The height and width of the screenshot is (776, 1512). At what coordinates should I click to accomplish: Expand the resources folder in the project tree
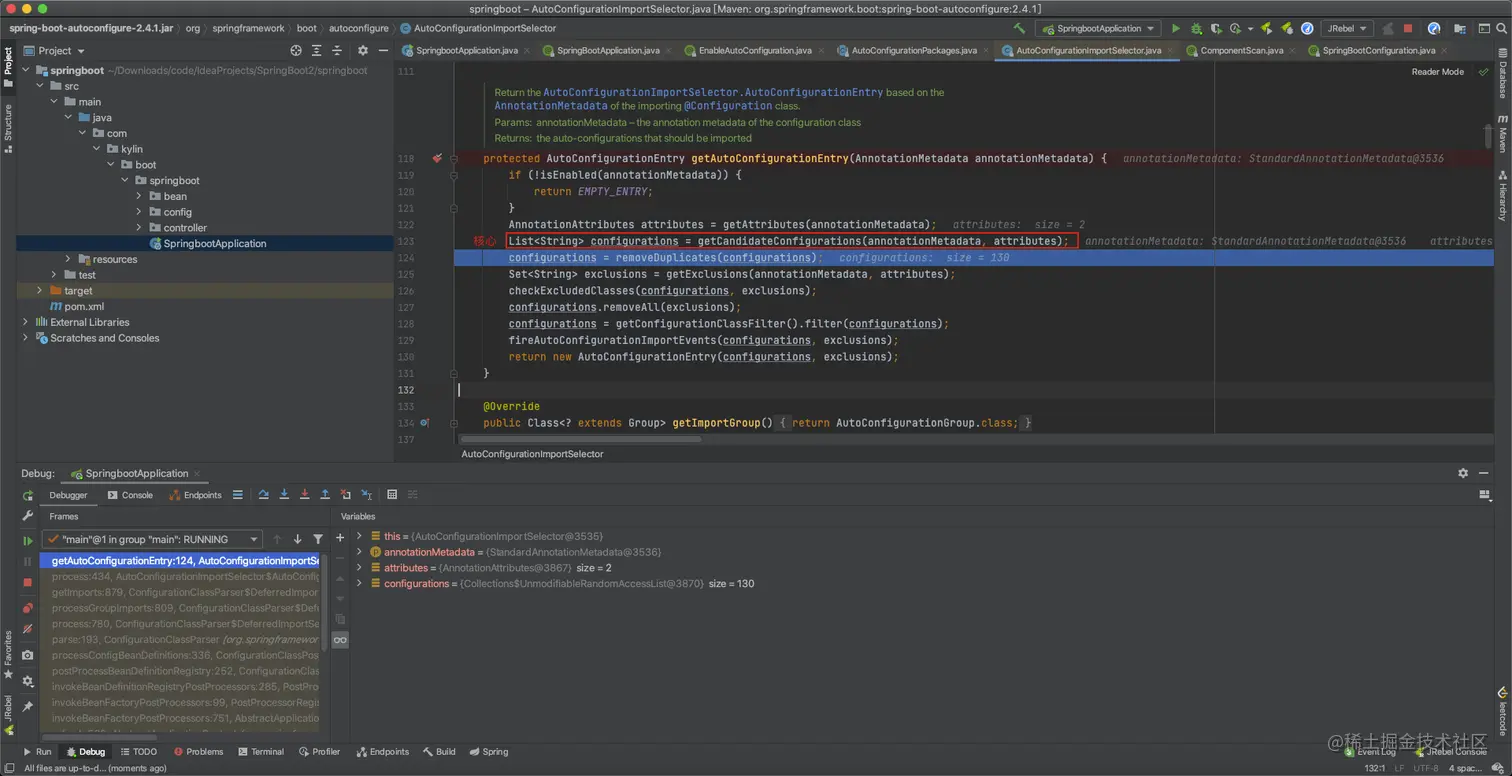point(68,259)
